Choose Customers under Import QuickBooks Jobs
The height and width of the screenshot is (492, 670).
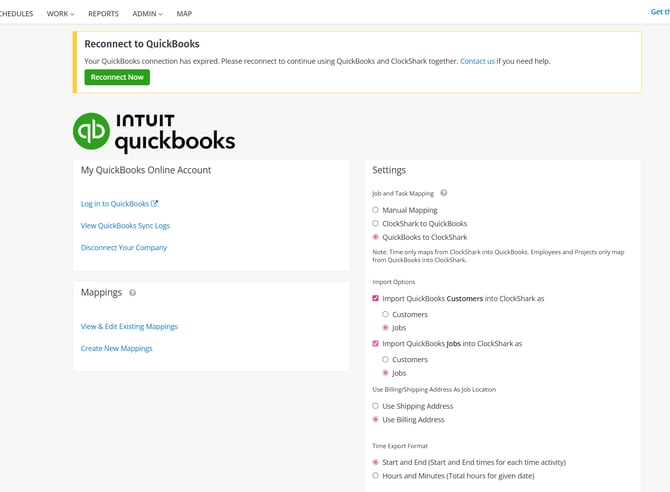click(385, 359)
